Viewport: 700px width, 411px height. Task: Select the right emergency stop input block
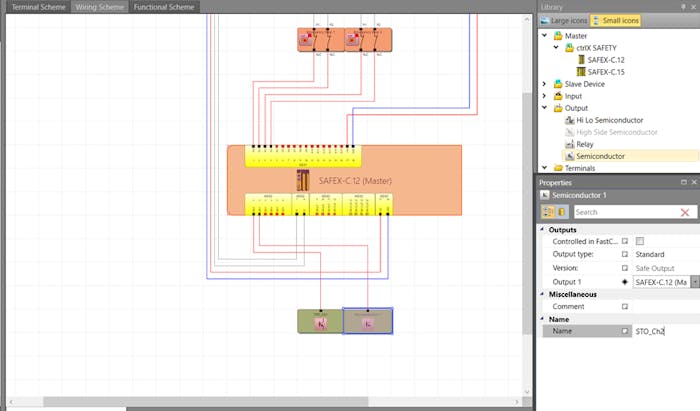pos(368,40)
